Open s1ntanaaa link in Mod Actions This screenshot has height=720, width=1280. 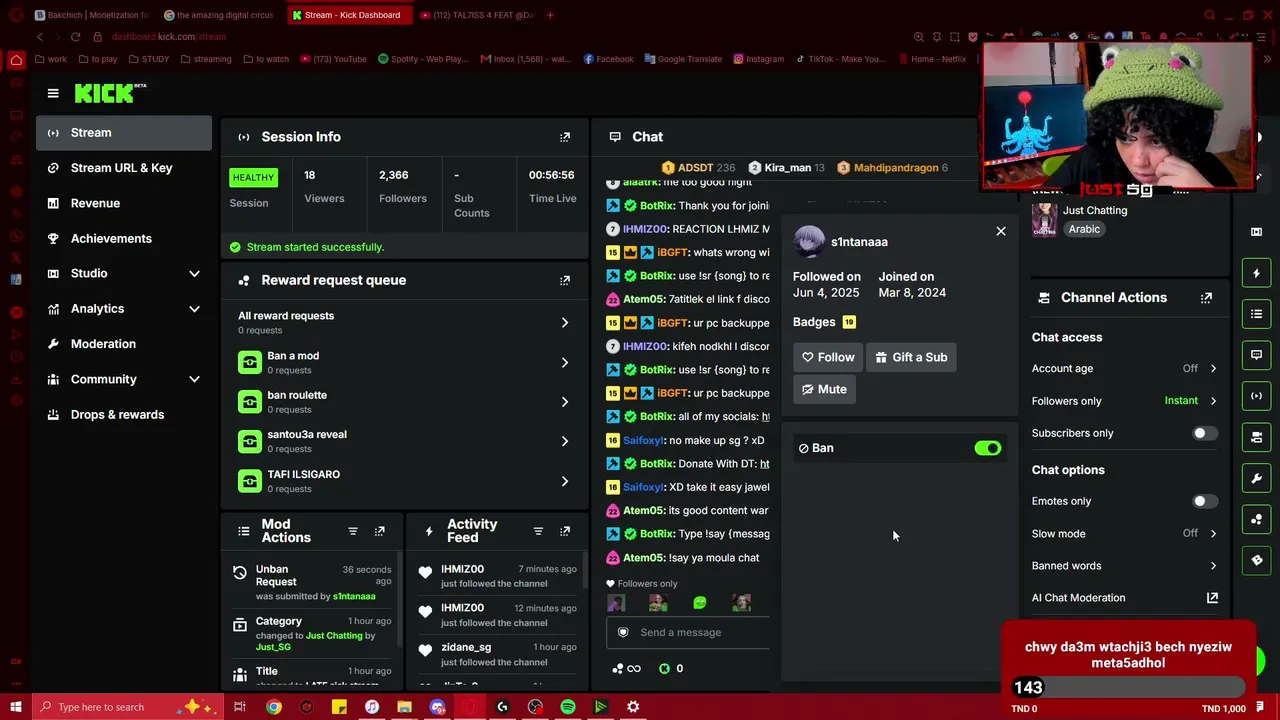tap(354, 596)
